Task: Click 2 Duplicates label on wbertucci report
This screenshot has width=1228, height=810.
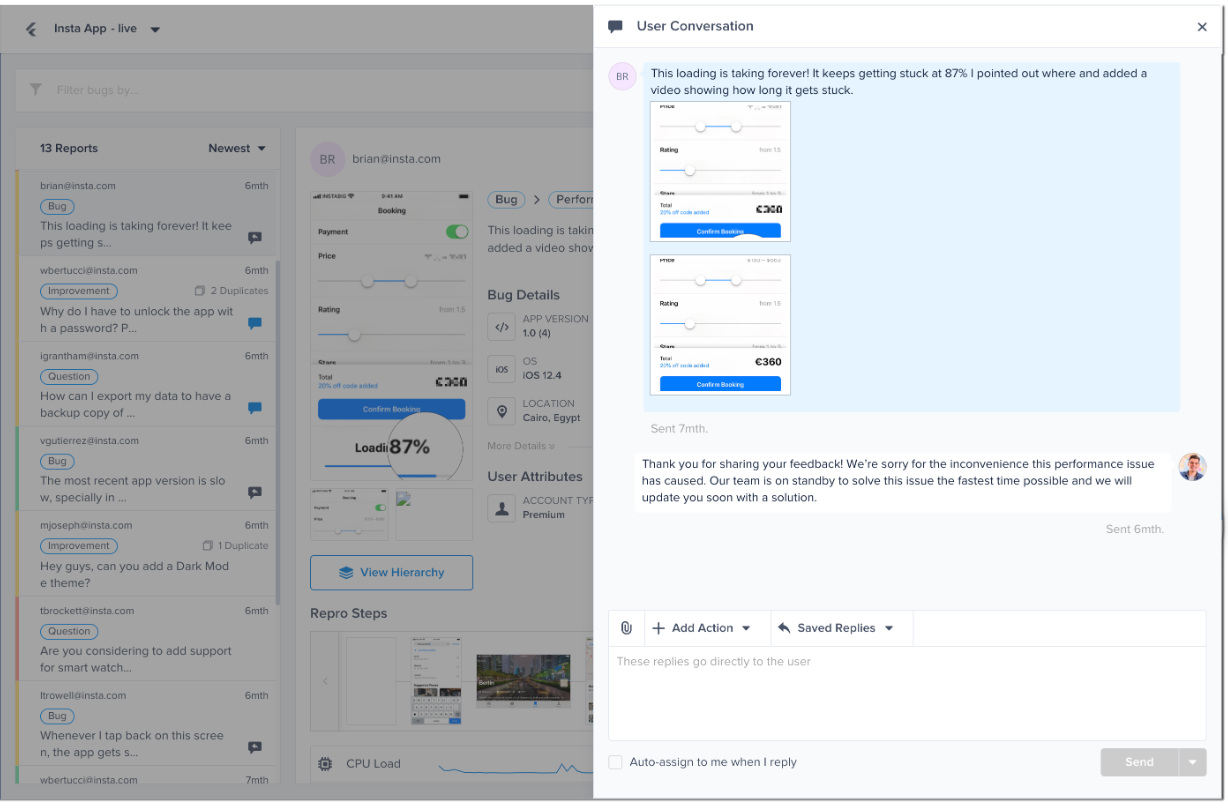Action: (x=231, y=291)
